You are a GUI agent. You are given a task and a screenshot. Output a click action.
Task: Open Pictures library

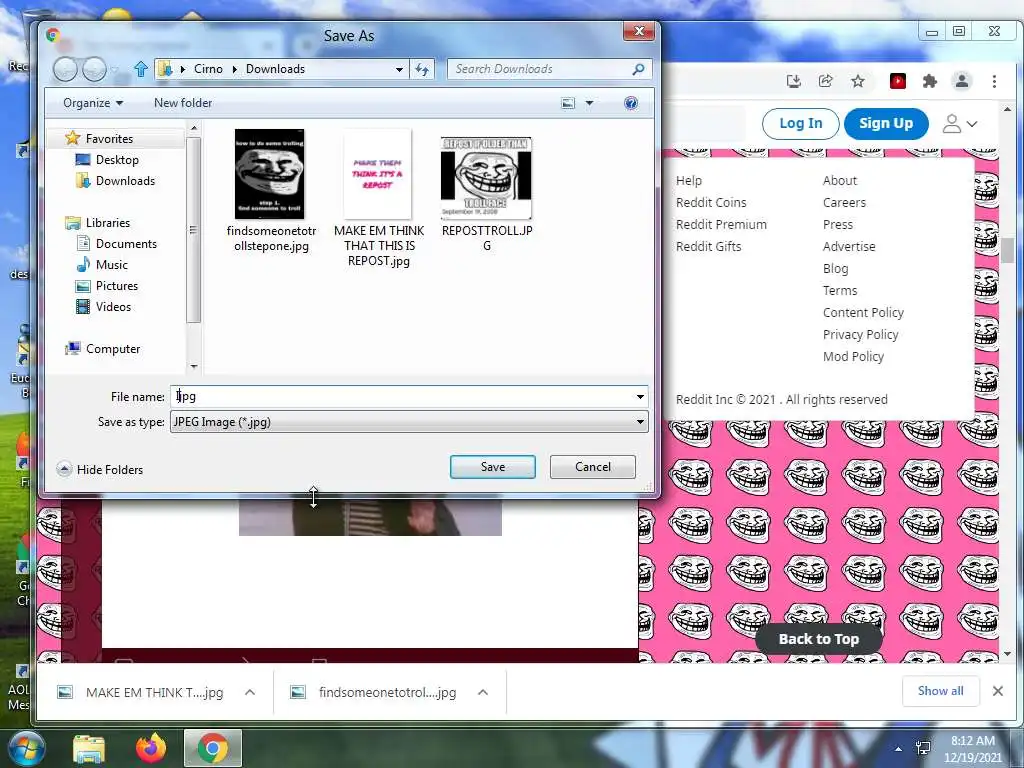pos(117,285)
